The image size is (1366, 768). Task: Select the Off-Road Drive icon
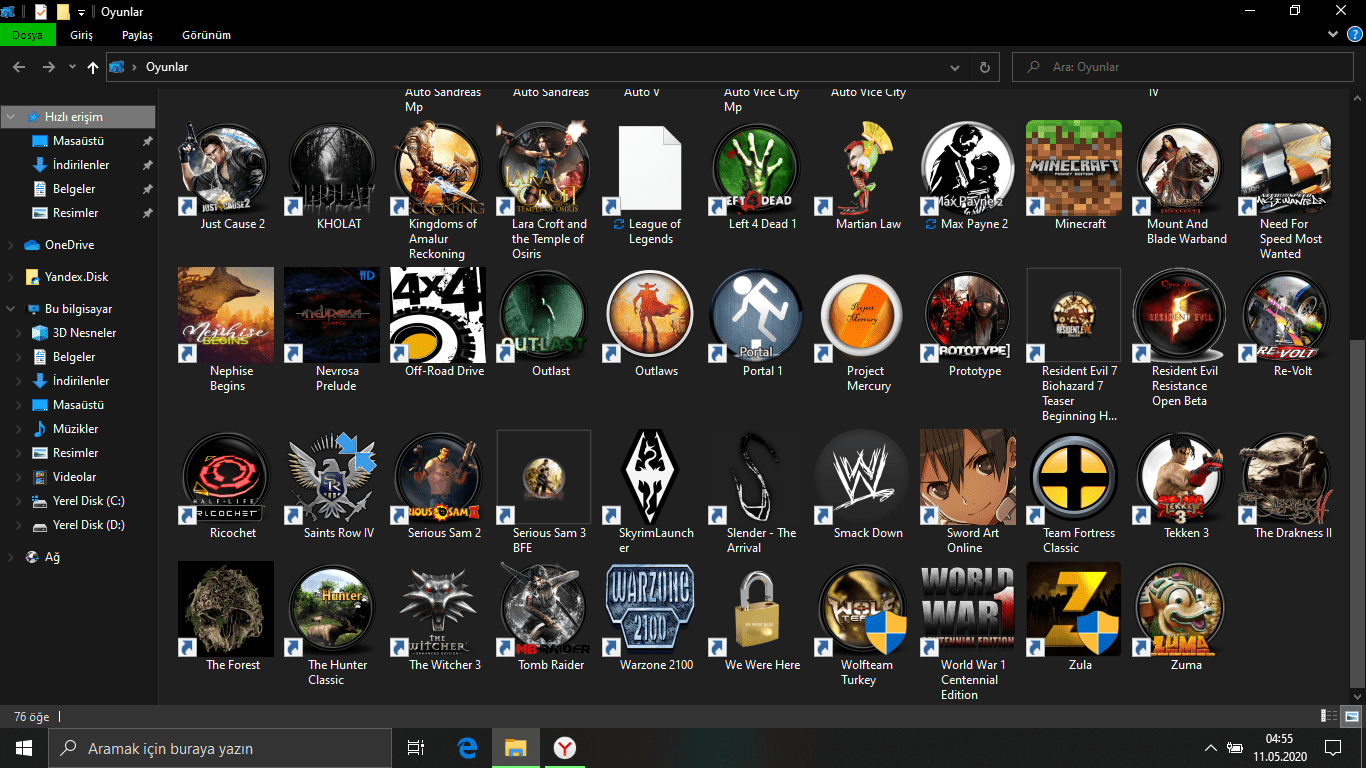[438, 315]
